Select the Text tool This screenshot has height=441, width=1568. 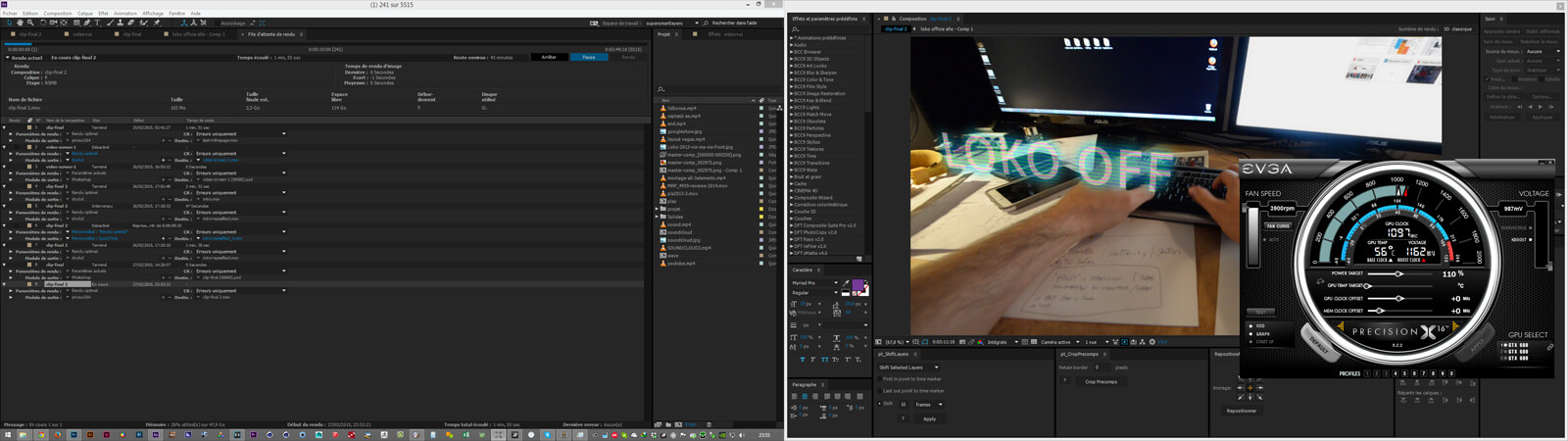point(97,23)
